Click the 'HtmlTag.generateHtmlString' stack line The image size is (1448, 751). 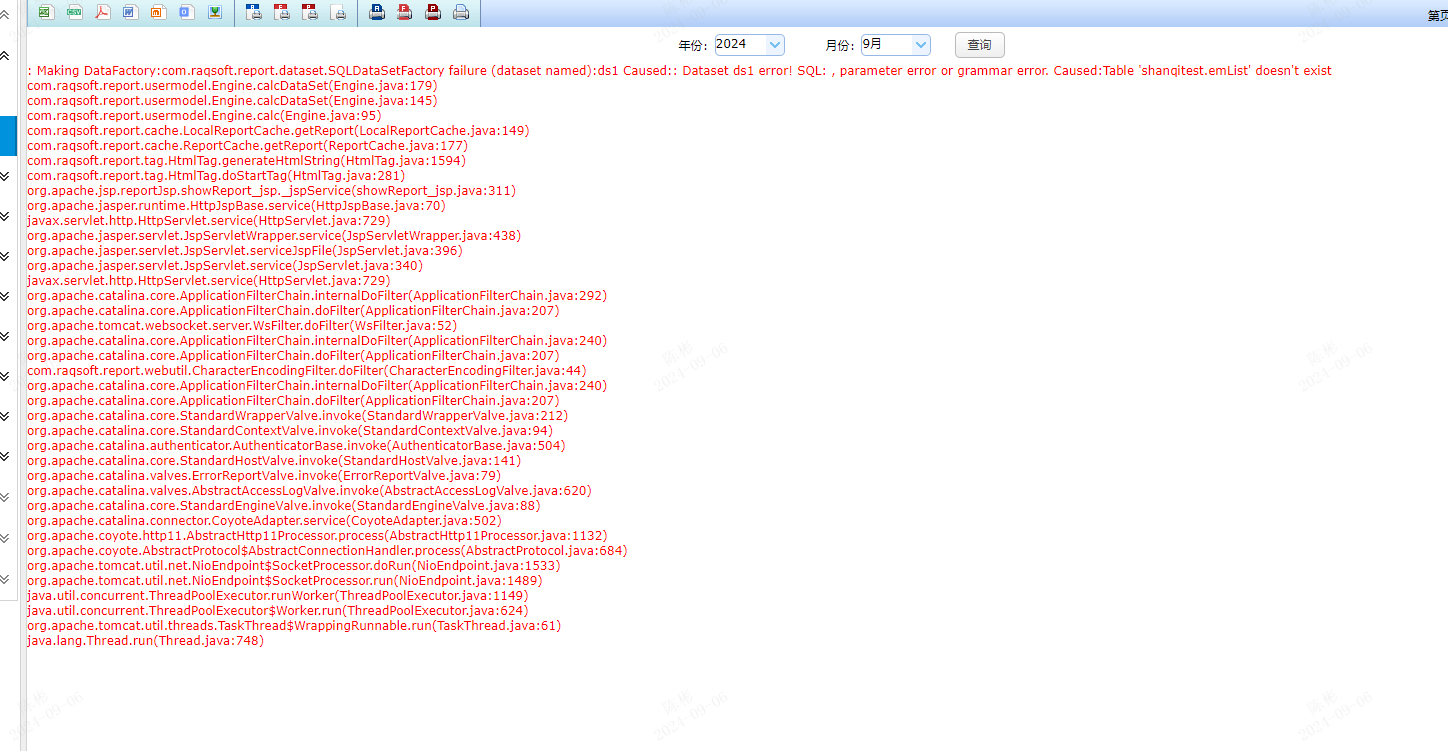tap(247, 161)
